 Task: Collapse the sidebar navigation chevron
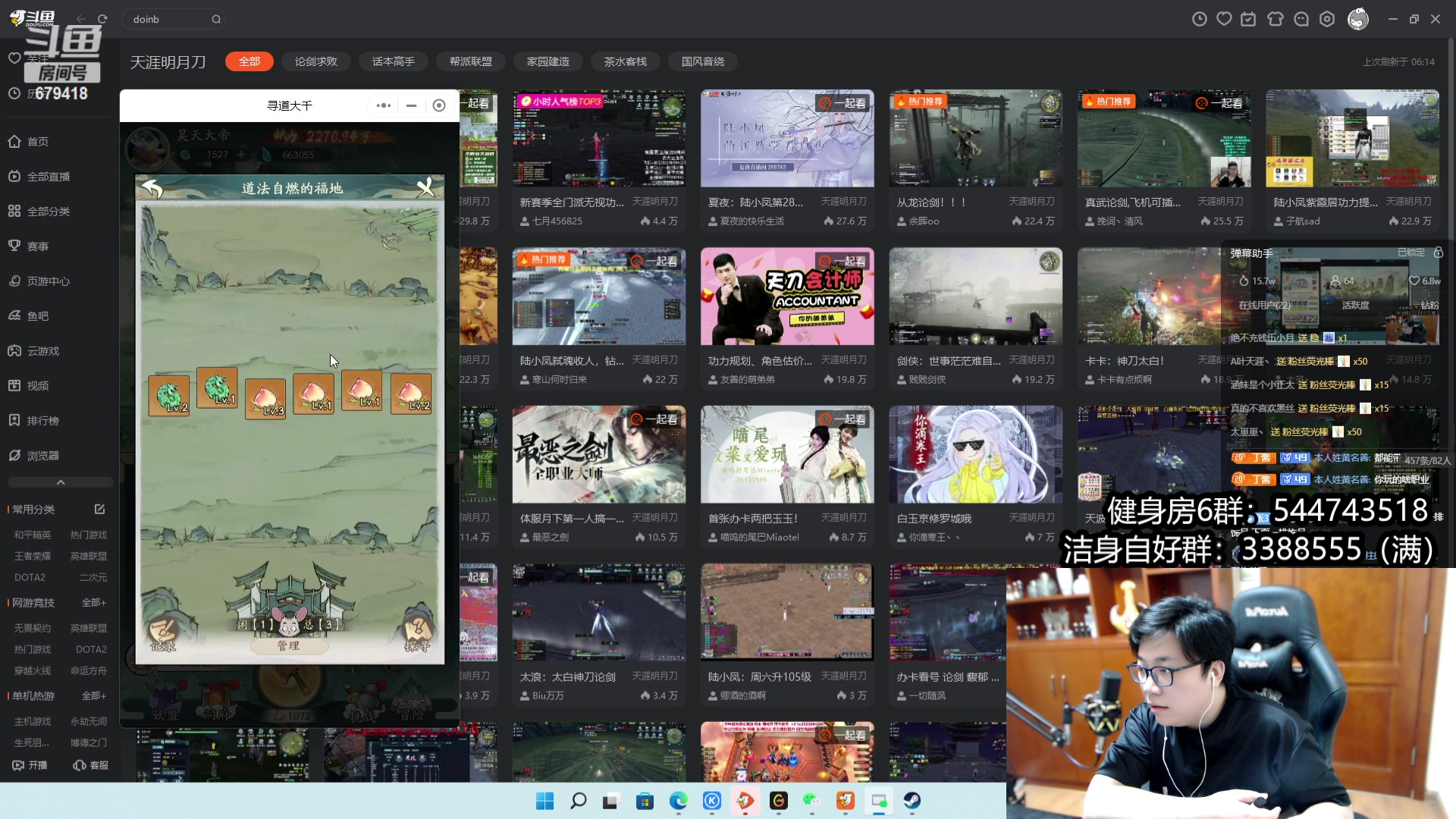pyautogui.click(x=61, y=482)
